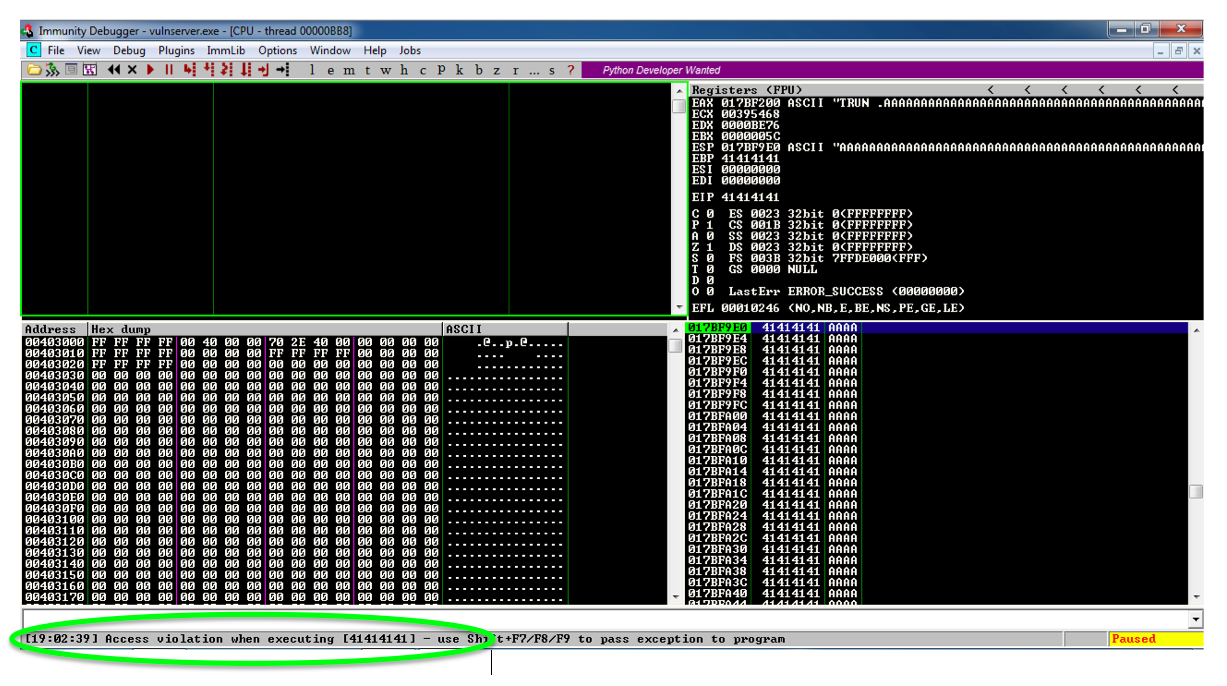Click the Execute till return icon

coord(264,70)
